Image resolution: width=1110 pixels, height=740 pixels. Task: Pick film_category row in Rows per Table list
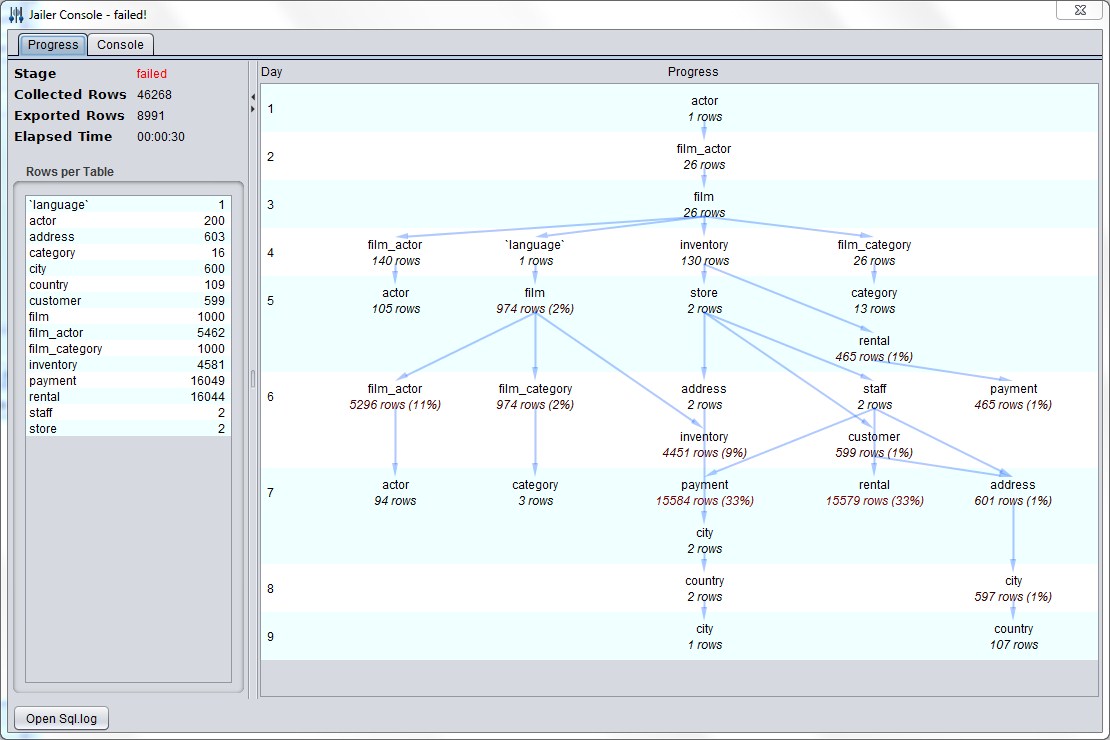coord(127,349)
